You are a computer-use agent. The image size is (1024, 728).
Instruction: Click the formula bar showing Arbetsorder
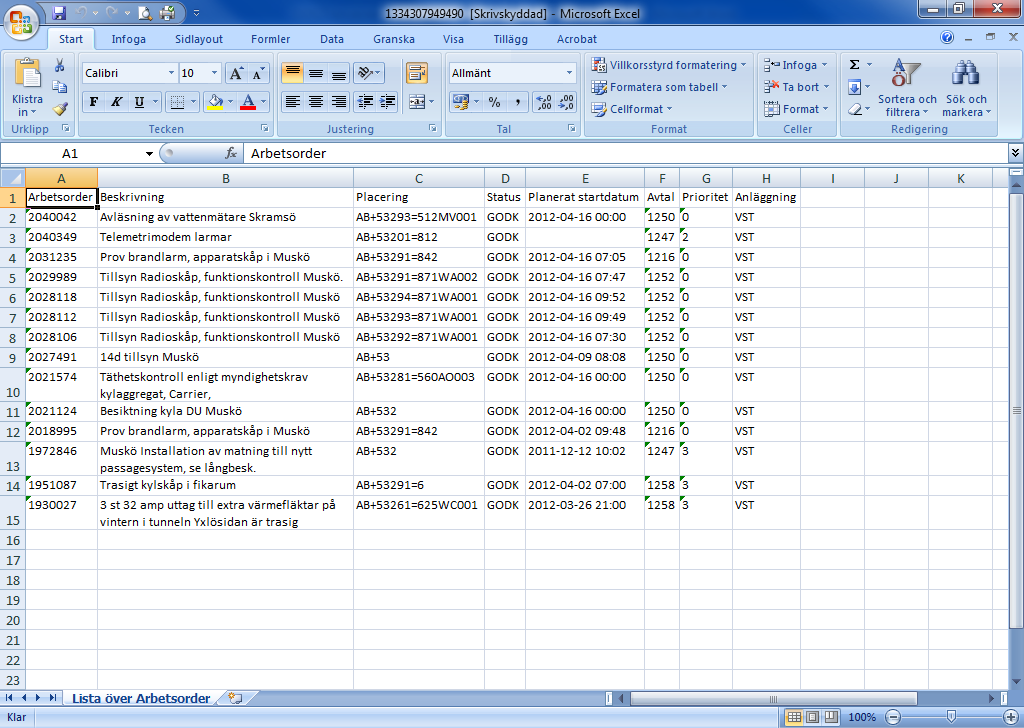[x=625, y=153]
